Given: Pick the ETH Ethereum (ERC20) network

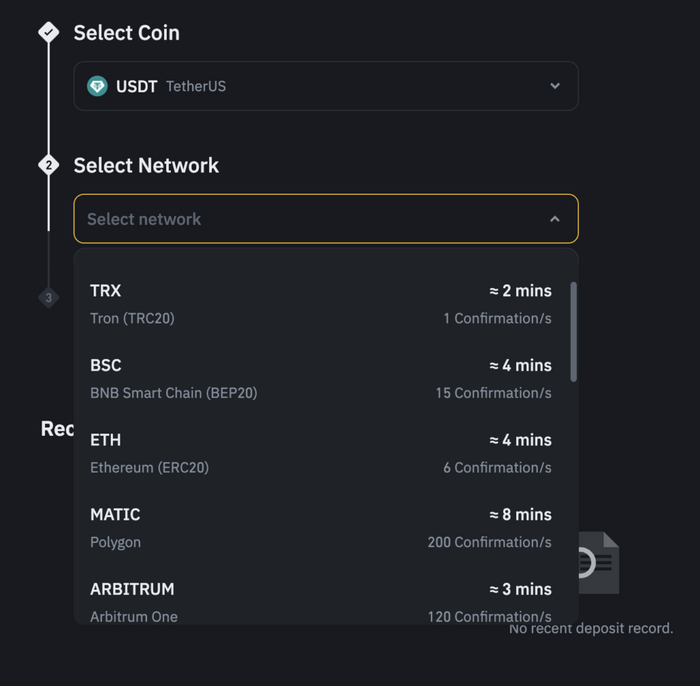Looking at the screenshot, I should 320,453.
